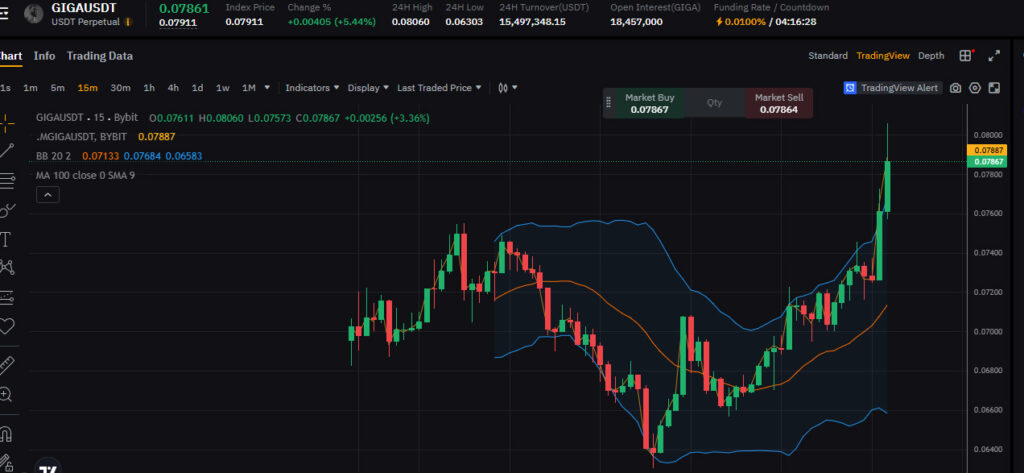This screenshot has height=473, width=1024.
Task: Click the BB 20 2 indicator label
Action: [54, 156]
